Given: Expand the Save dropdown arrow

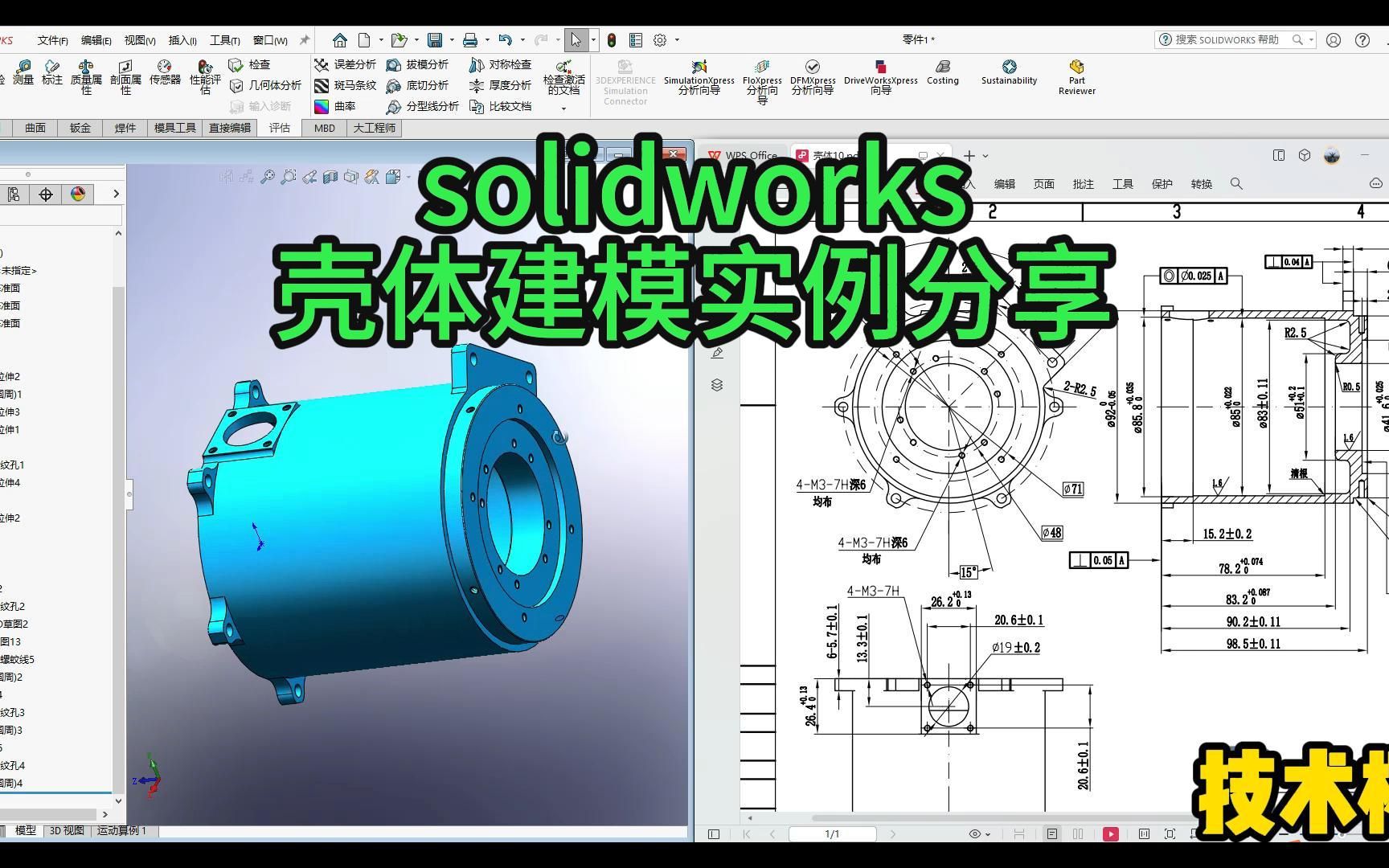Looking at the screenshot, I should (x=452, y=40).
